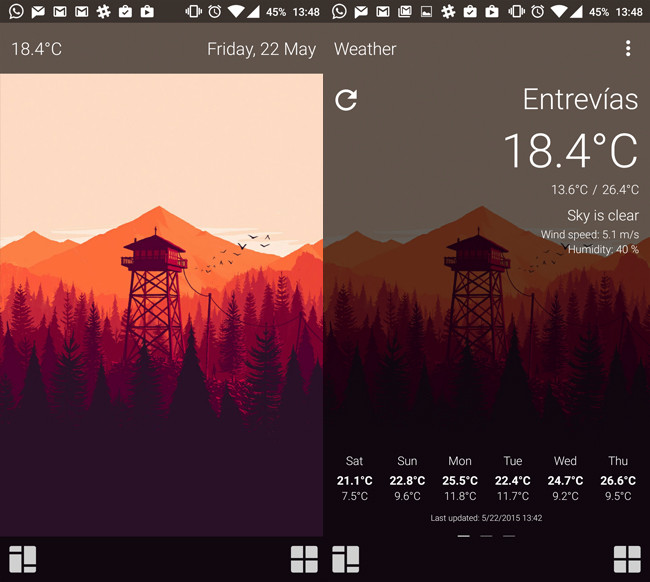Select the Mon forecast column
The image size is (650, 582).
460,478
